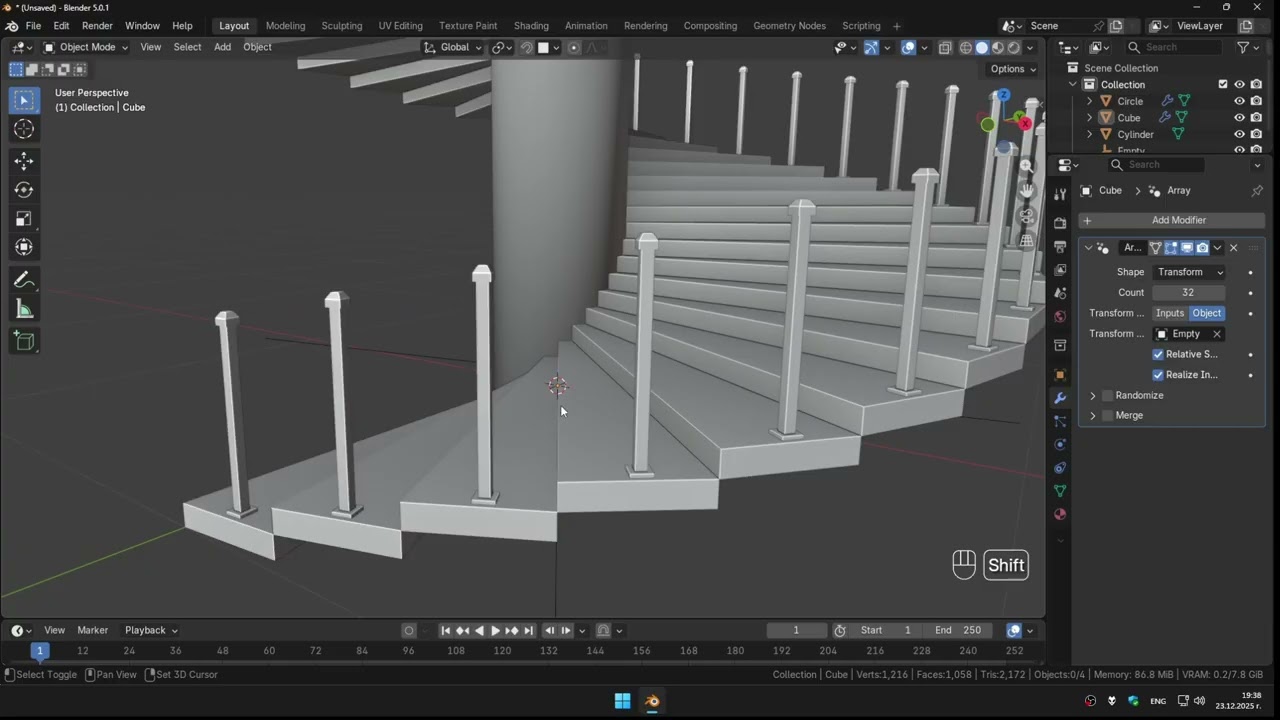Screen dimensions: 1280x720
Task: Select the Cursor tool in viewport toolbar
Action: coord(25,129)
